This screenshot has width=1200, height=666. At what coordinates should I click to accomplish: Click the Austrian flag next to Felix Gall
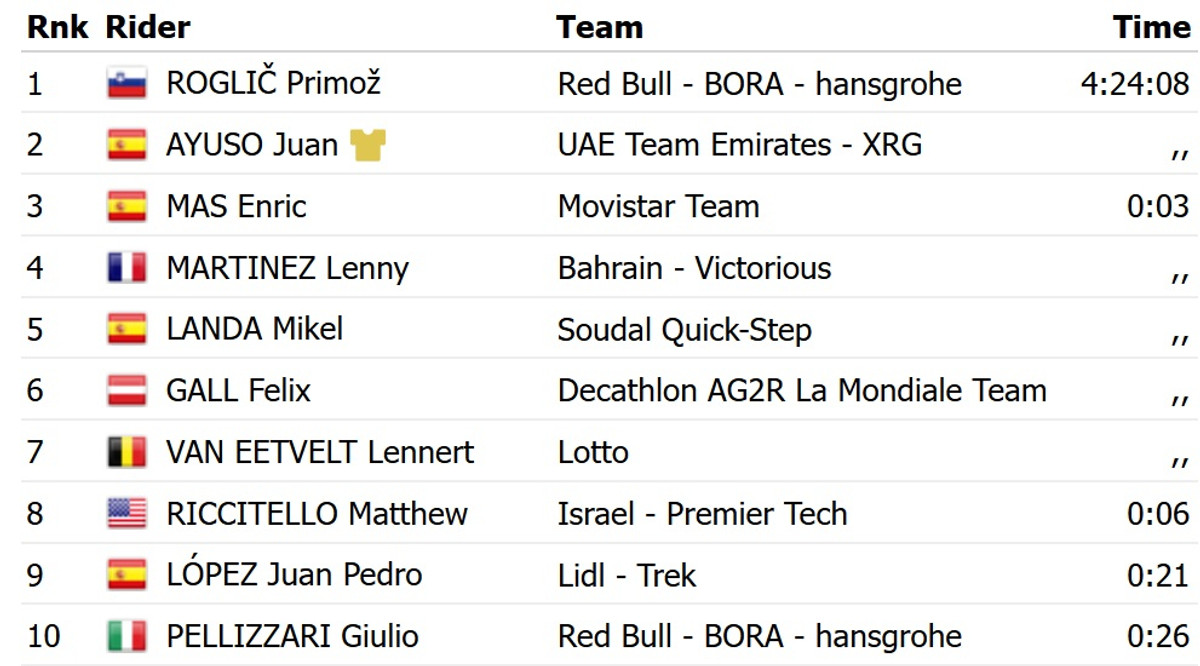point(127,390)
